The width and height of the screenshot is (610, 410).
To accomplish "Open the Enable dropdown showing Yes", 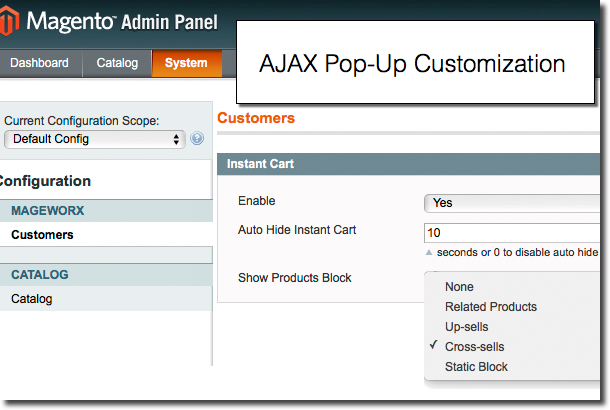I will pyautogui.click(x=512, y=203).
